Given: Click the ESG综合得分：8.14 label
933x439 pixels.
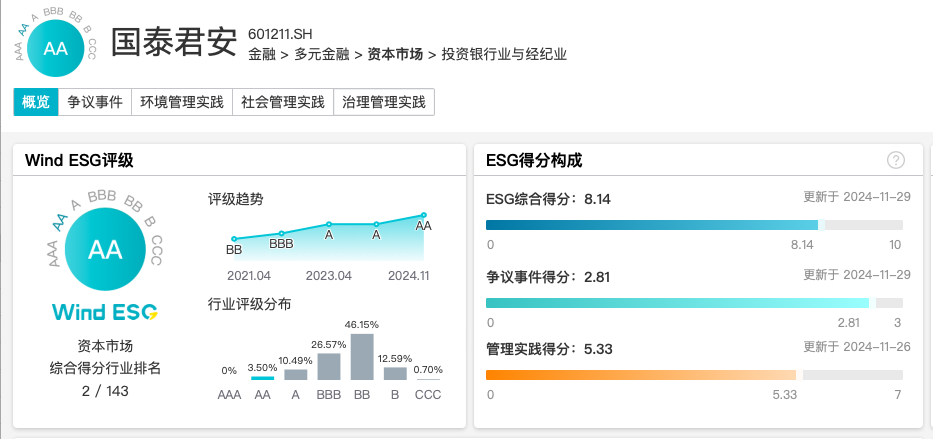Looking at the screenshot, I should click(548, 199).
